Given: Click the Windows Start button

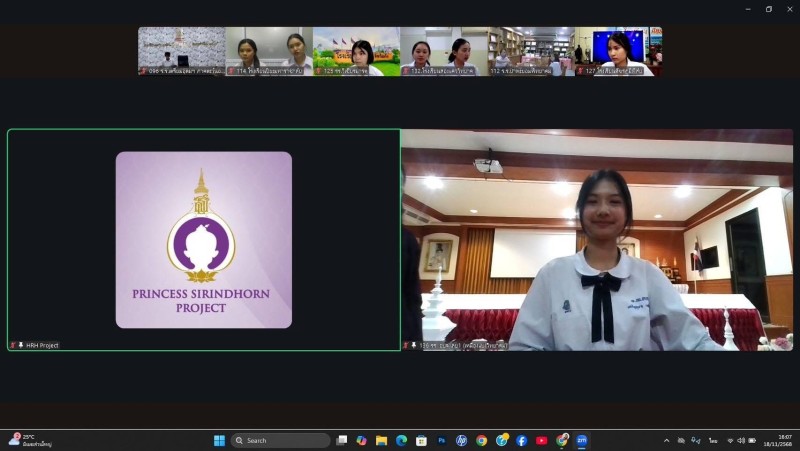Looking at the screenshot, I should pyautogui.click(x=219, y=440).
